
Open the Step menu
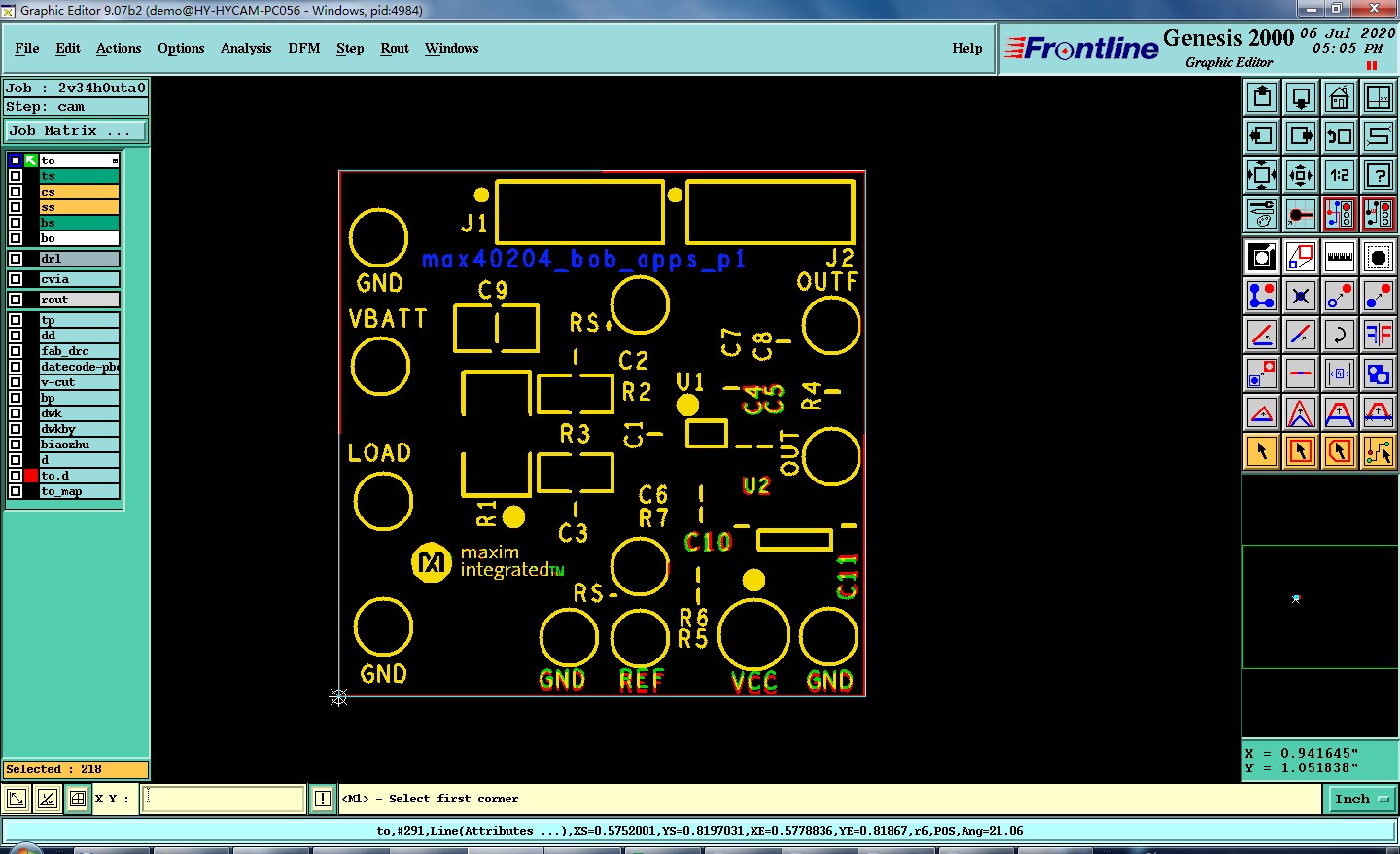click(x=350, y=48)
